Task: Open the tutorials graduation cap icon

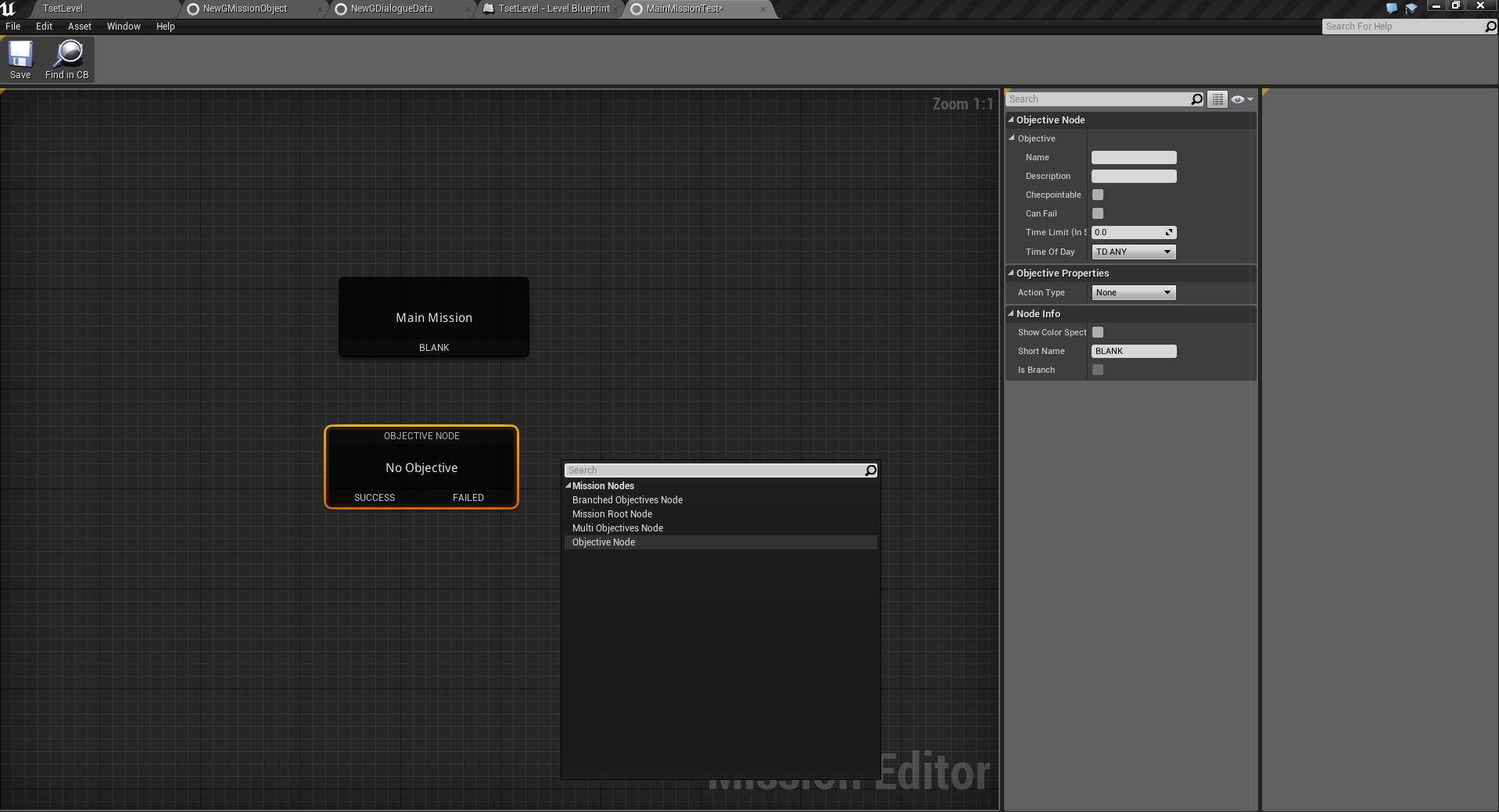Action: [1411, 8]
